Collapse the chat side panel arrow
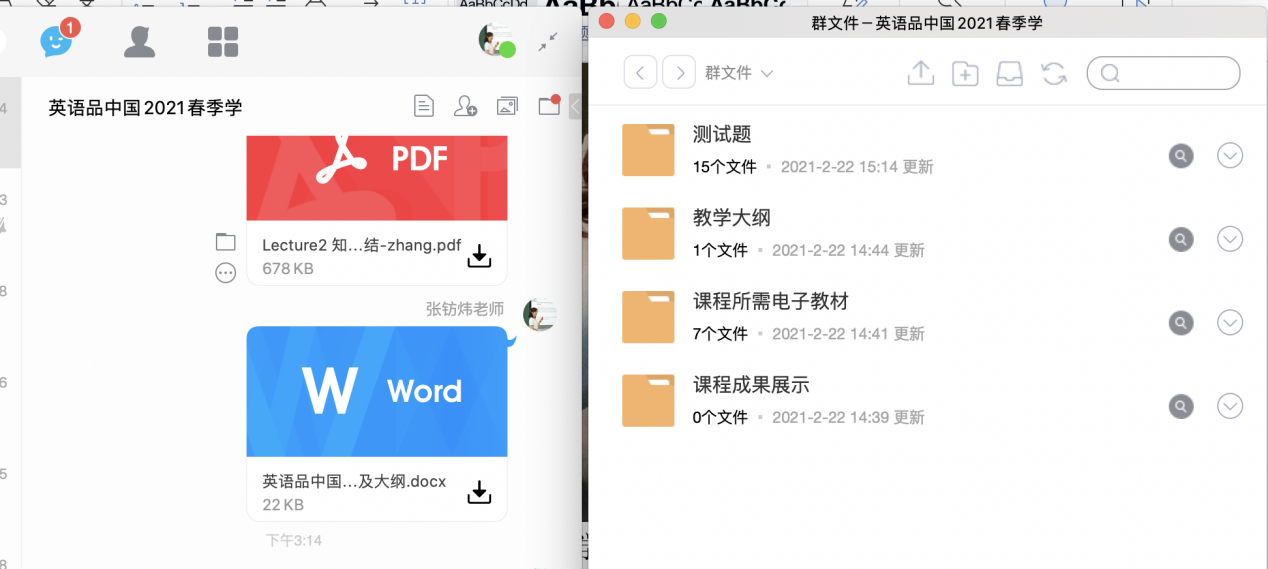The height and width of the screenshot is (569, 1268). [x=575, y=106]
